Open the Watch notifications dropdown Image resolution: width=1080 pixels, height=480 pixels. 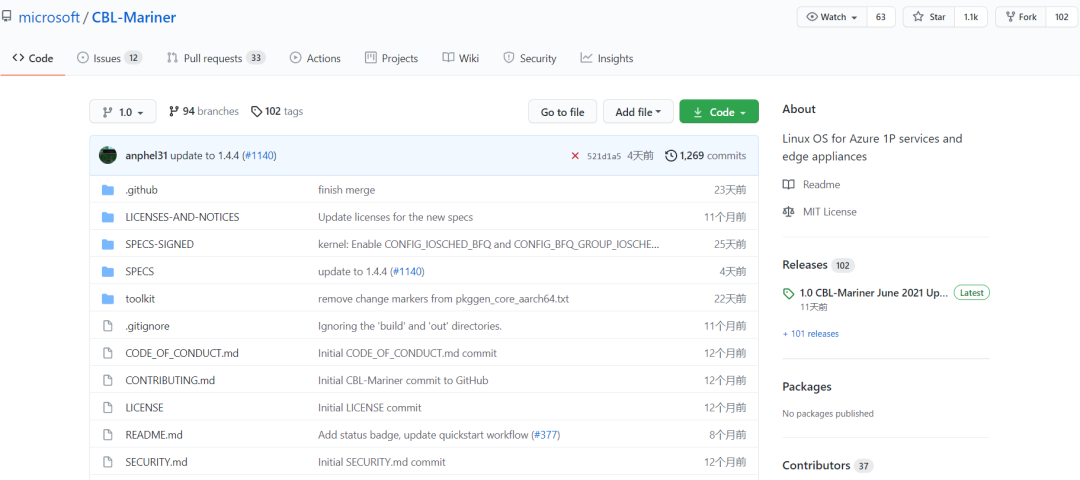tap(832, 17)
